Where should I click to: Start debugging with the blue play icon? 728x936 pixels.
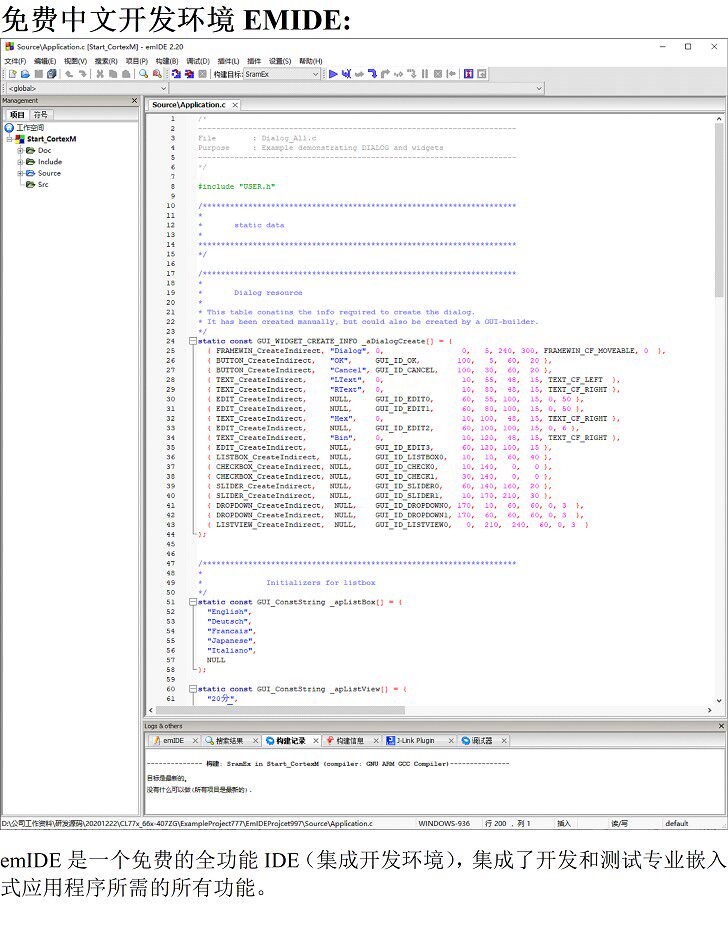click(333, 74)
